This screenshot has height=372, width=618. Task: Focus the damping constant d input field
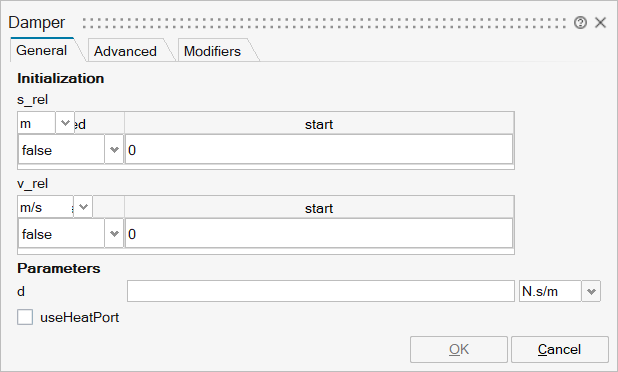[x=321, y=292]
